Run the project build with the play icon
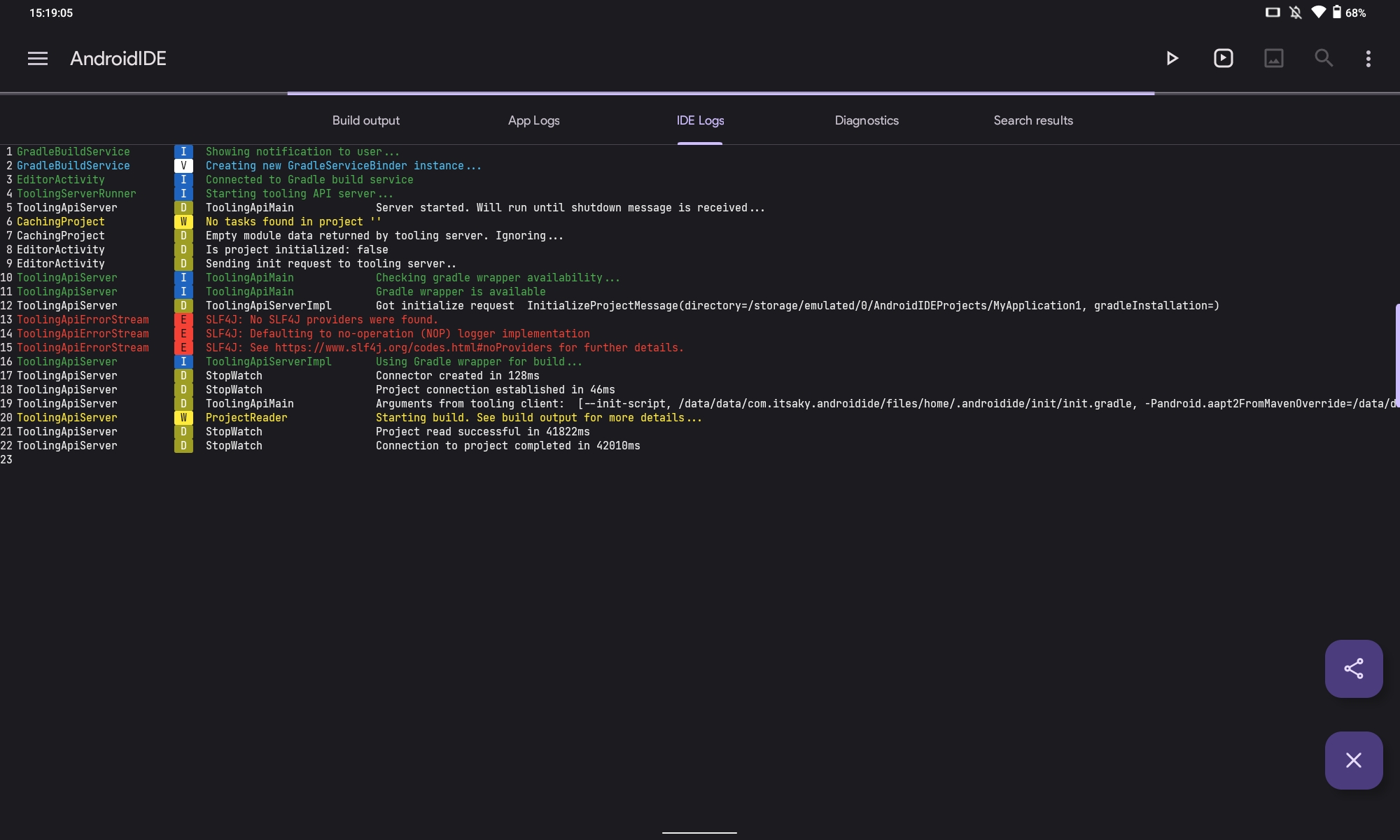Image resolution: width=1400 pixels, height=840 pixels. (1172, 58)
